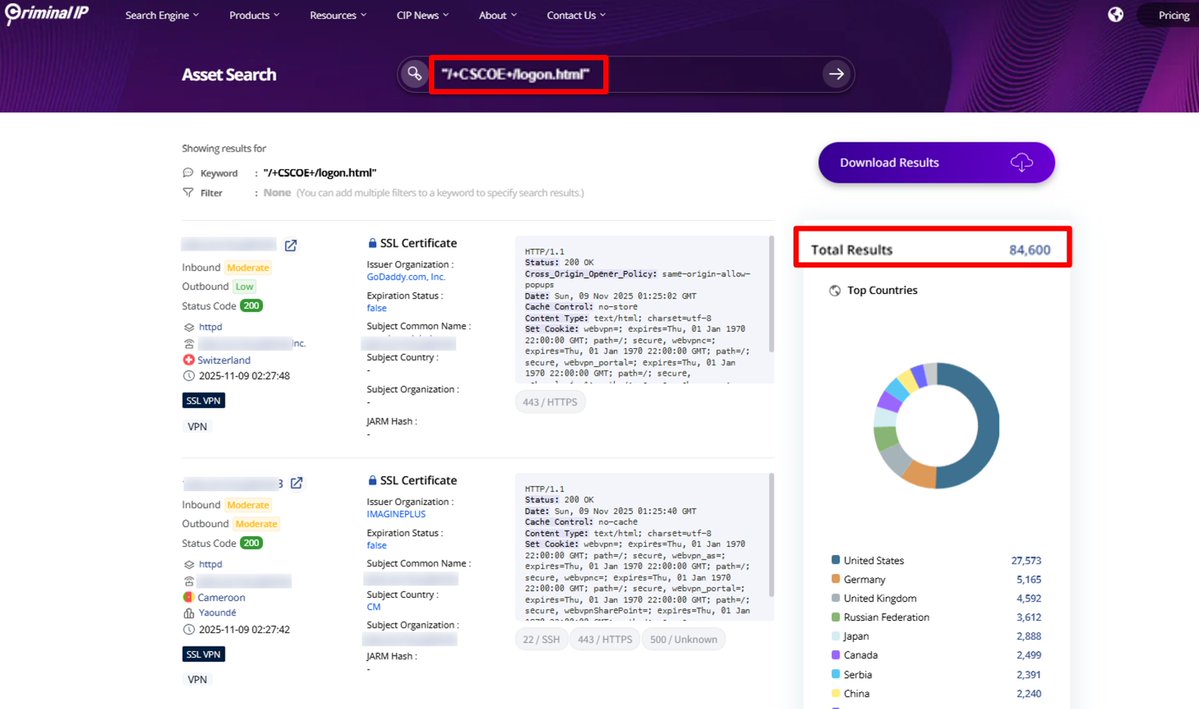This screenshot has width=1199, height=709.
Task: Click the Moderate outbound badge in Cameroon result
Action: pos(256,524)
